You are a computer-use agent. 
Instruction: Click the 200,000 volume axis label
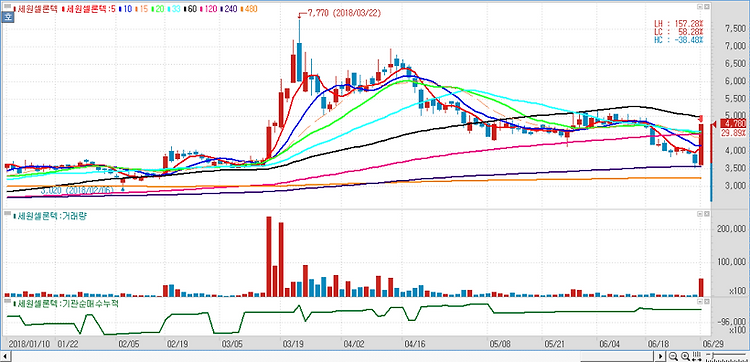tap(732, 229)
